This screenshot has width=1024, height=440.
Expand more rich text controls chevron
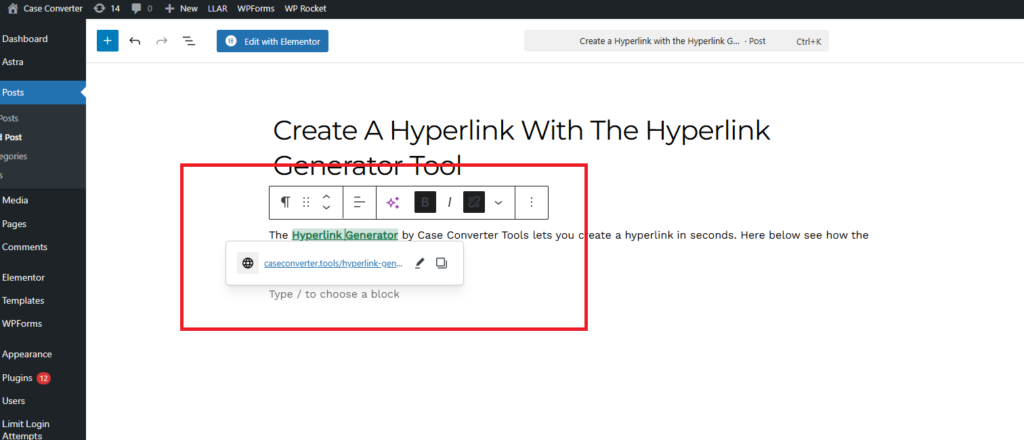[x=498, y=202]
